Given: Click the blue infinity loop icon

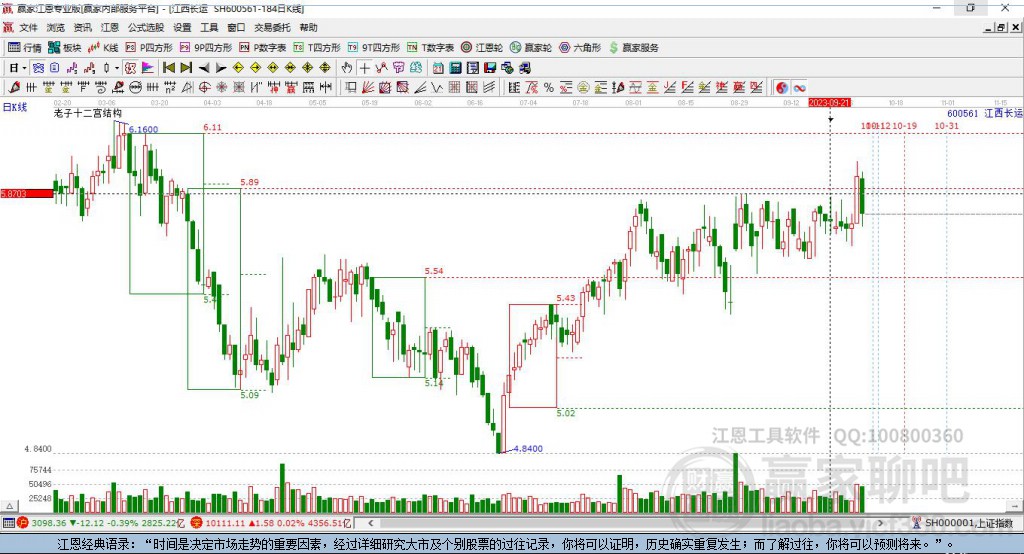Looking at the screenshot, I should point(799,88).
